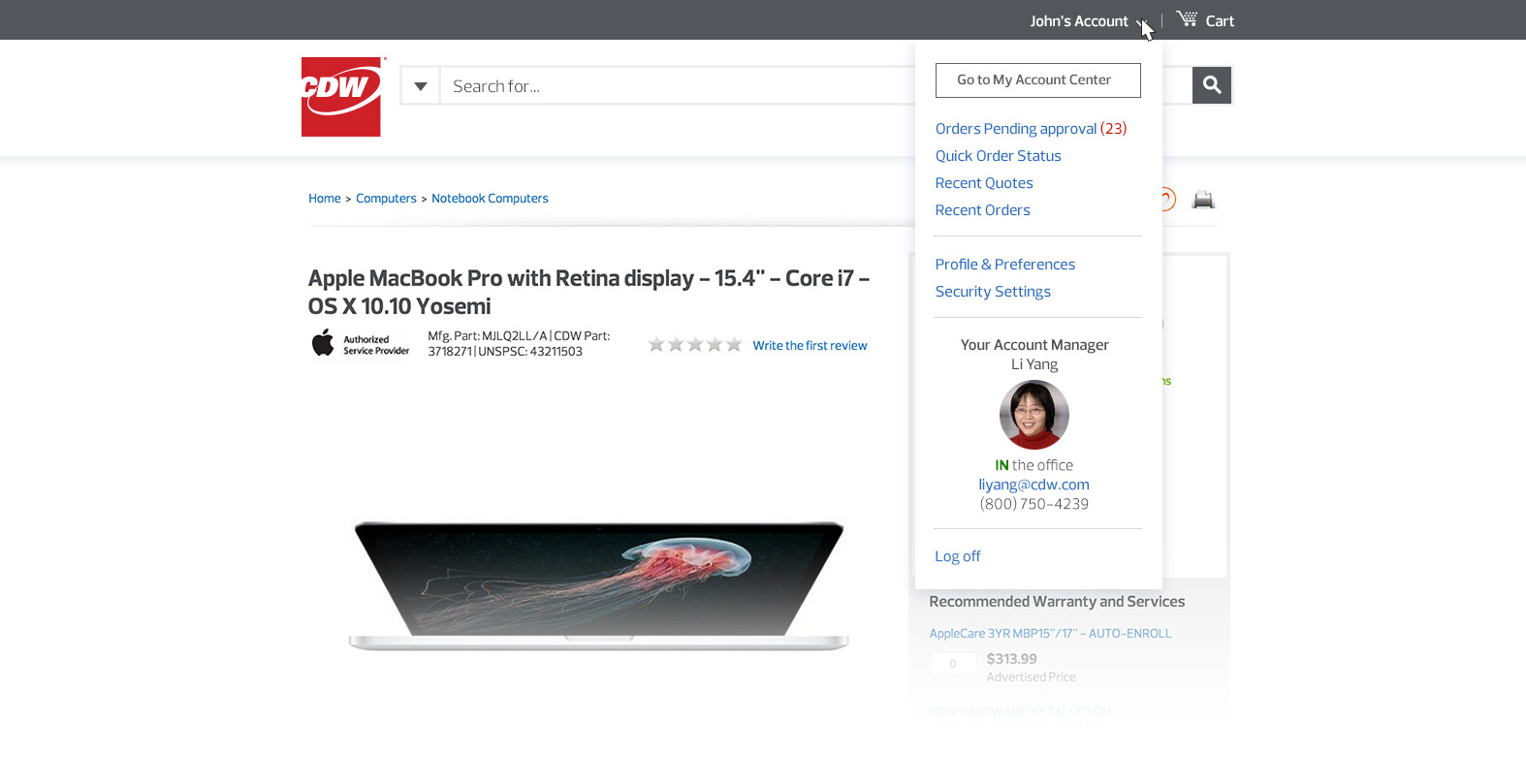Click the Apple Authorized Service Provider logo
1526x784 pixels.
coord(361,344)
